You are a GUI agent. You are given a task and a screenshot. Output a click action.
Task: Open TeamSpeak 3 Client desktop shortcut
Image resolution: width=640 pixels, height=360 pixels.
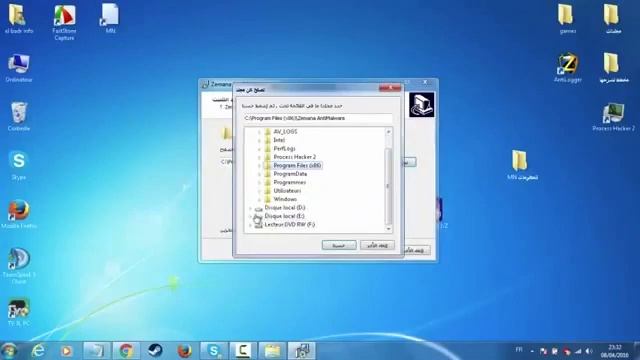19,266
